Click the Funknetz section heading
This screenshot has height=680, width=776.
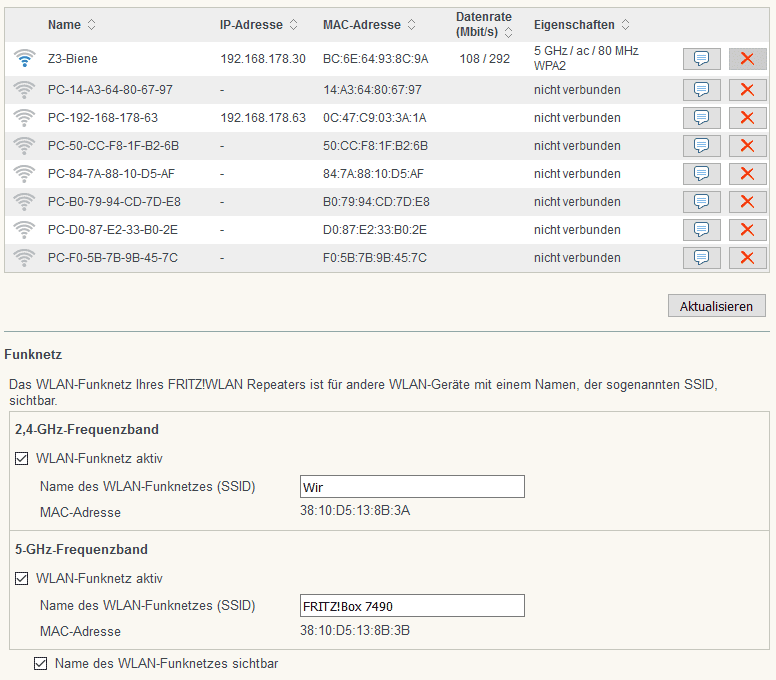coord(33,354)
